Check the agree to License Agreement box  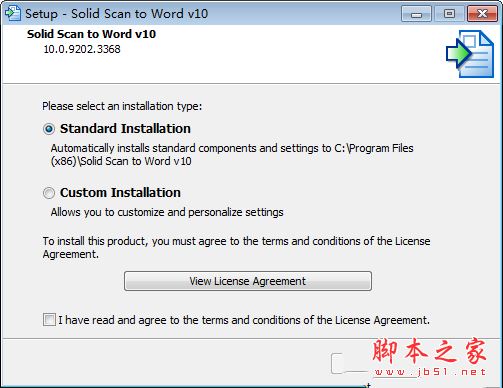49,320
